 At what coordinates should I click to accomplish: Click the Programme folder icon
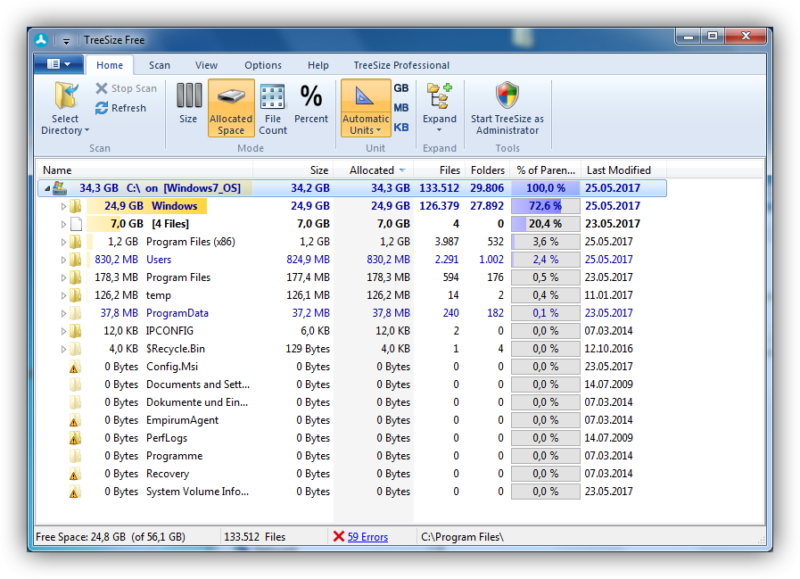[76, 456]
